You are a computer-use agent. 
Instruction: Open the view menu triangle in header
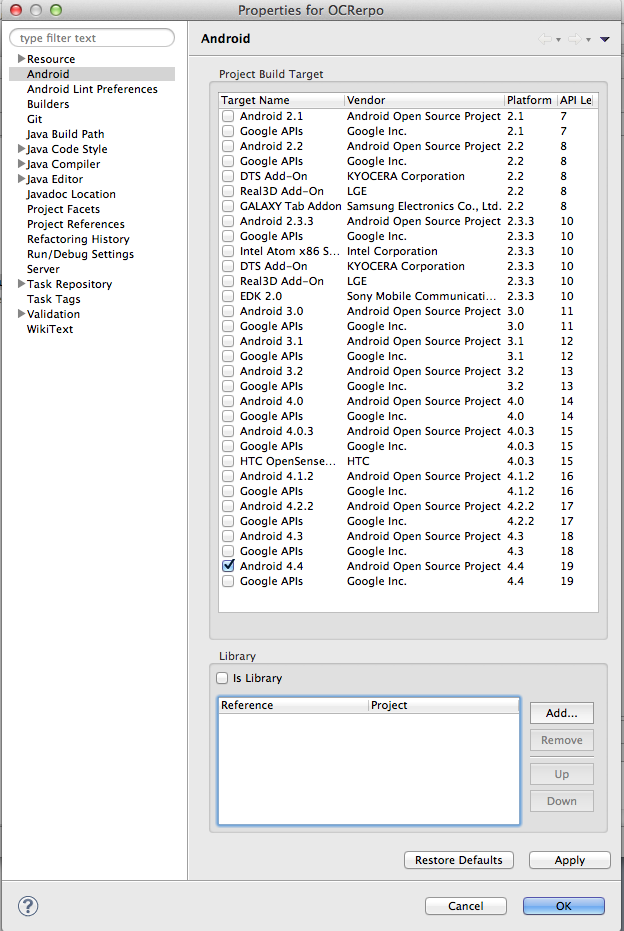pyautogui.click(x=604, y=39)
